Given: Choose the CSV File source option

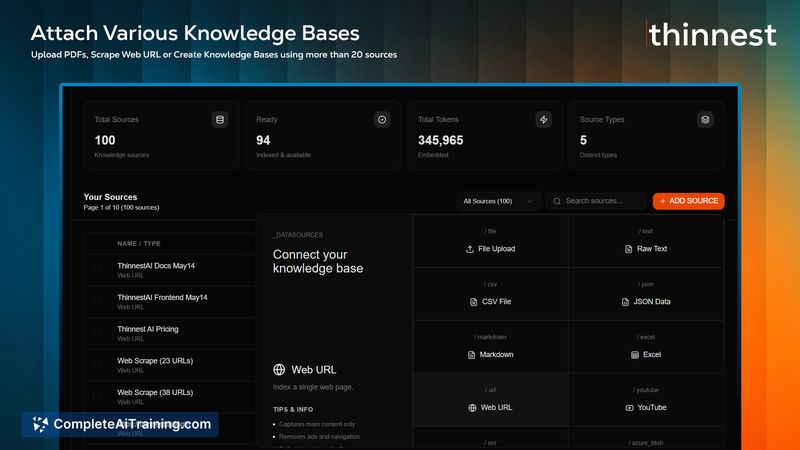Looking at the screenshot, I should [490, 294].
